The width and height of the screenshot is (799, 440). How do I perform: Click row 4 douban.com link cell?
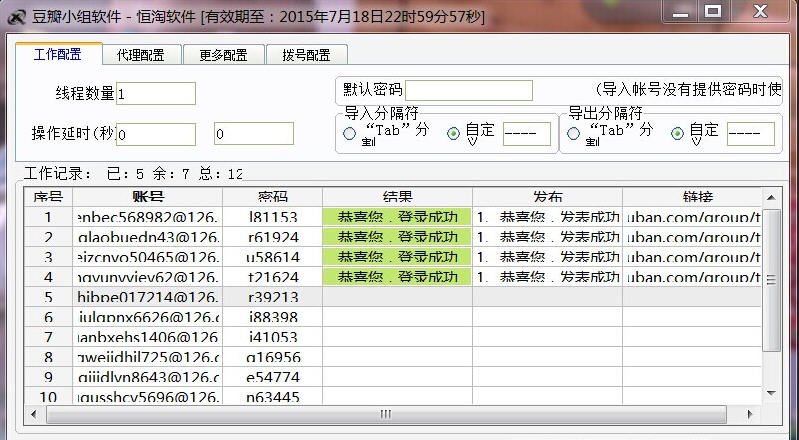(x=692, y=277)
